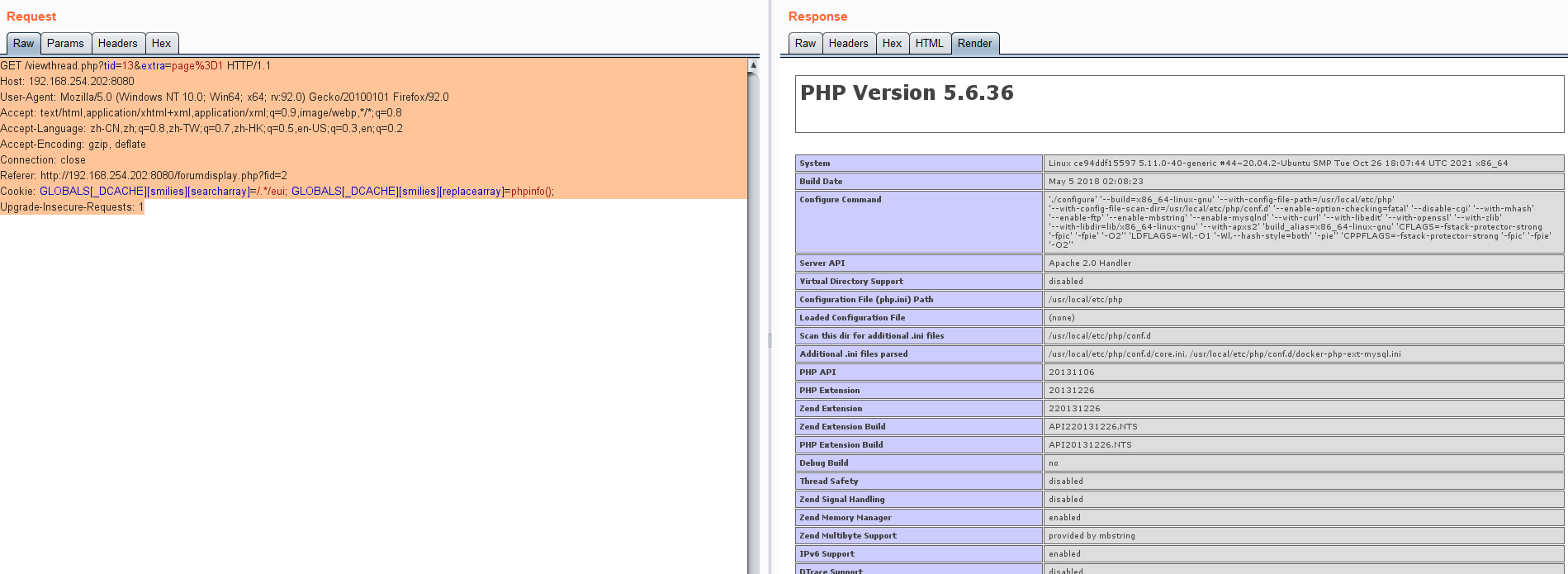The height and width of the screenshot is (574, 1568).
Task: Click the Zend Extension Build row label
Action: [842, 427]
